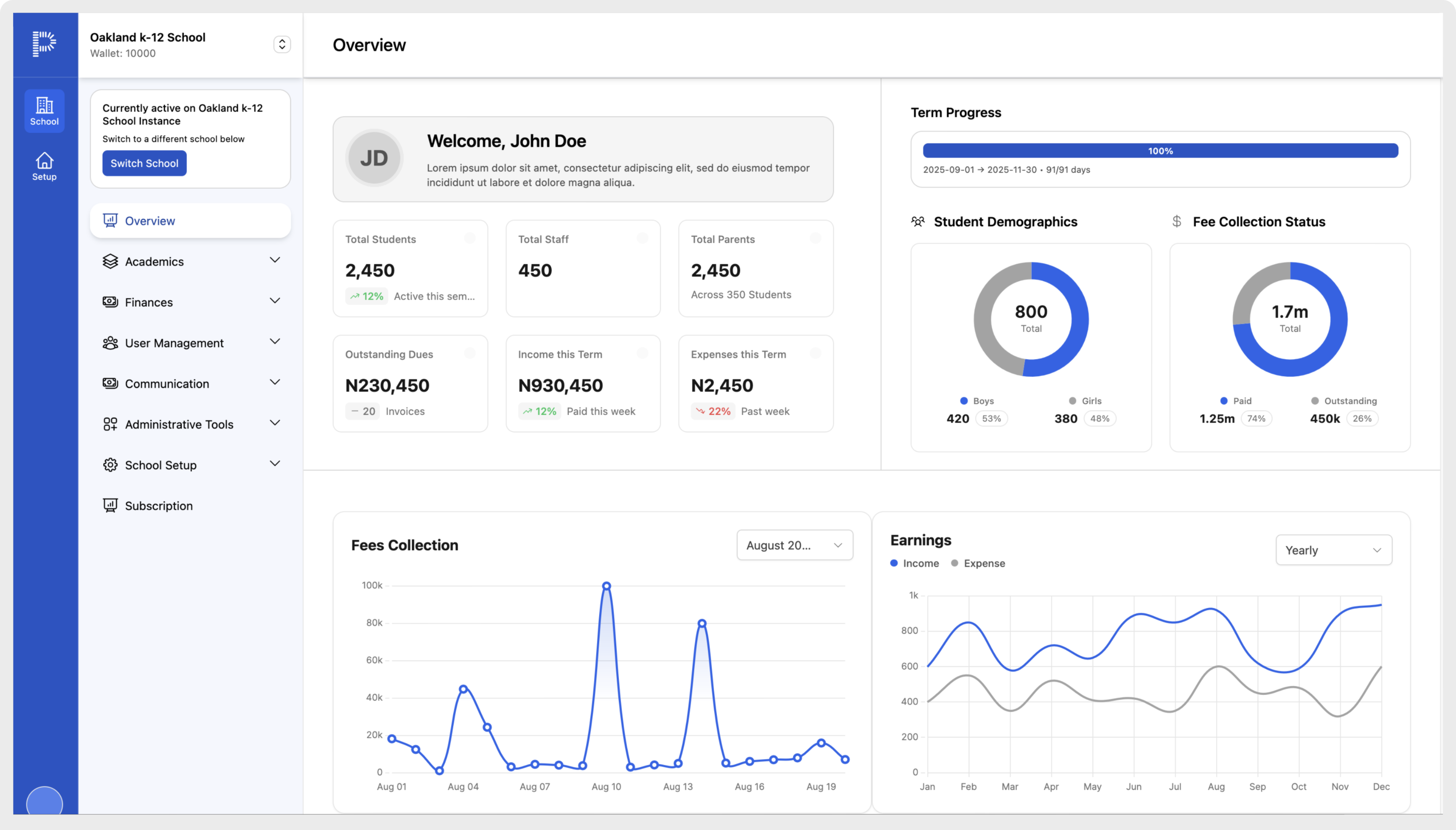The height and width of the screenshot is (830, 1456).
Task: Click the Subscription icon in the sidebar
Action: tap(111, 505)
